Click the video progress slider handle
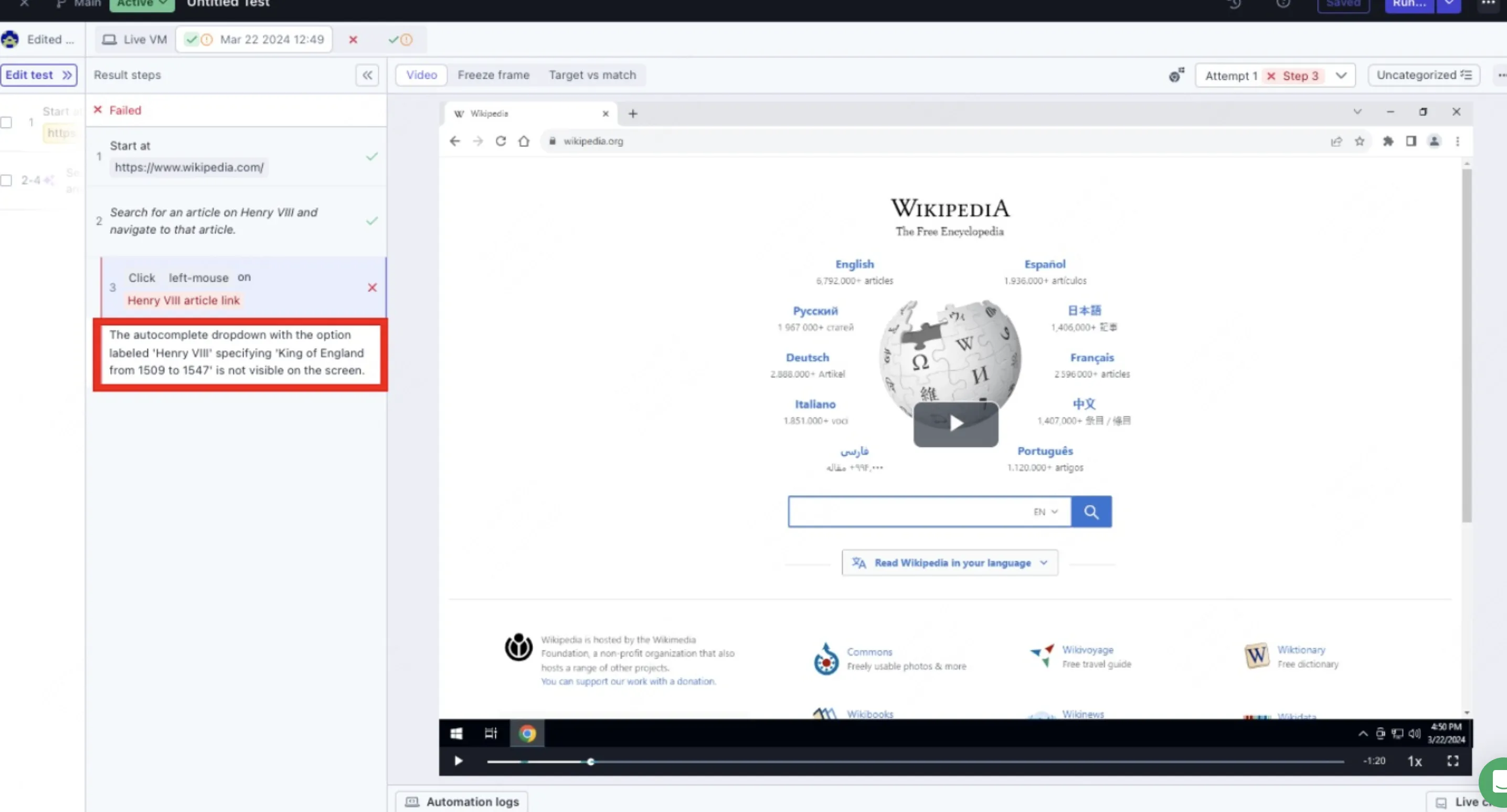This screenshot has width=1507, height=812. click(591, 762)
